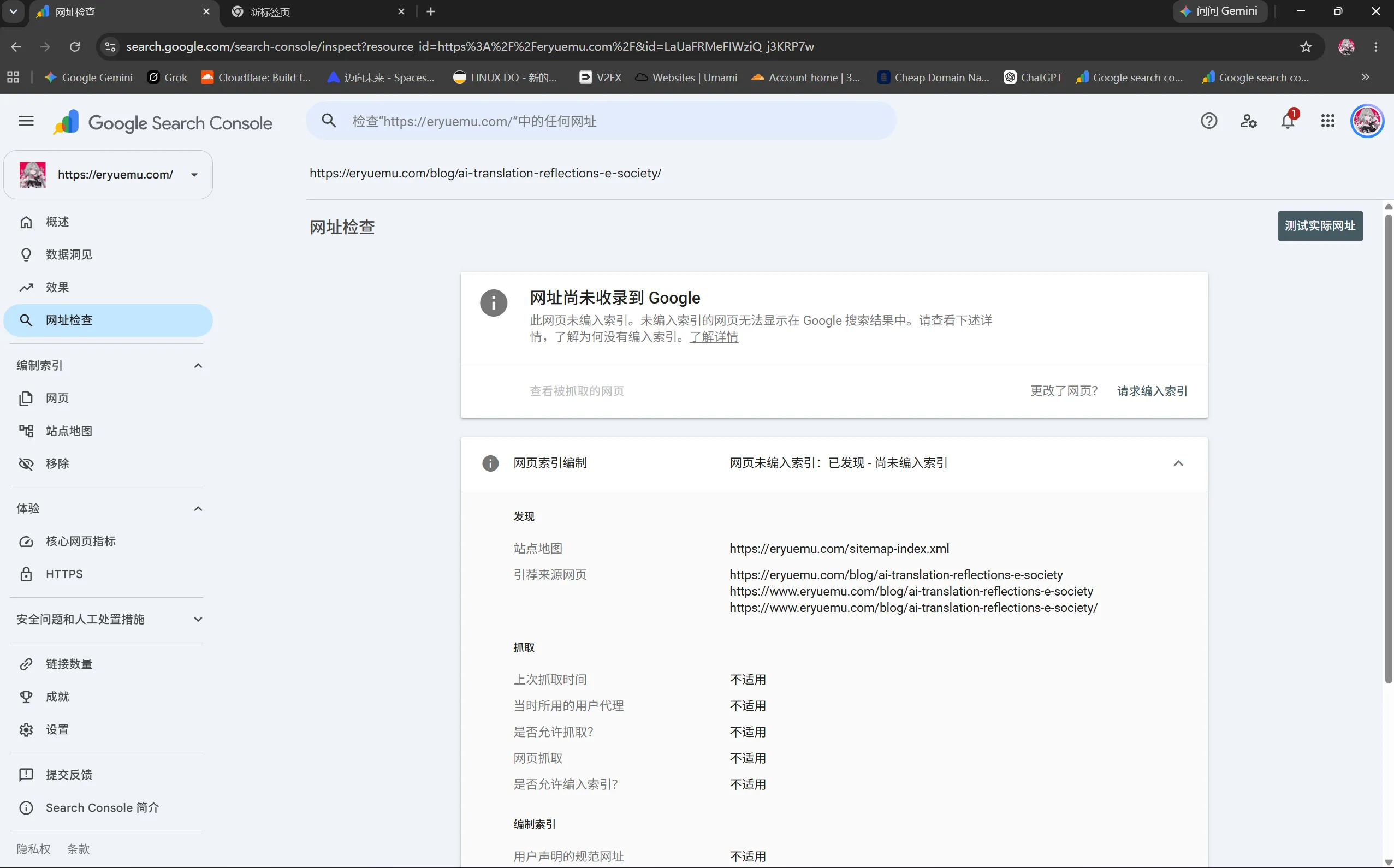Viewport: 1394px width, 868px height.
Task: Click 提交反馈 feedback item
Action: point(108,775)
